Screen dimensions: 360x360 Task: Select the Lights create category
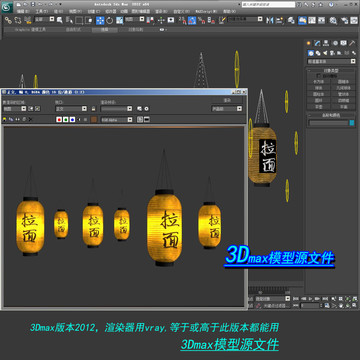click(x=325, y=53)
